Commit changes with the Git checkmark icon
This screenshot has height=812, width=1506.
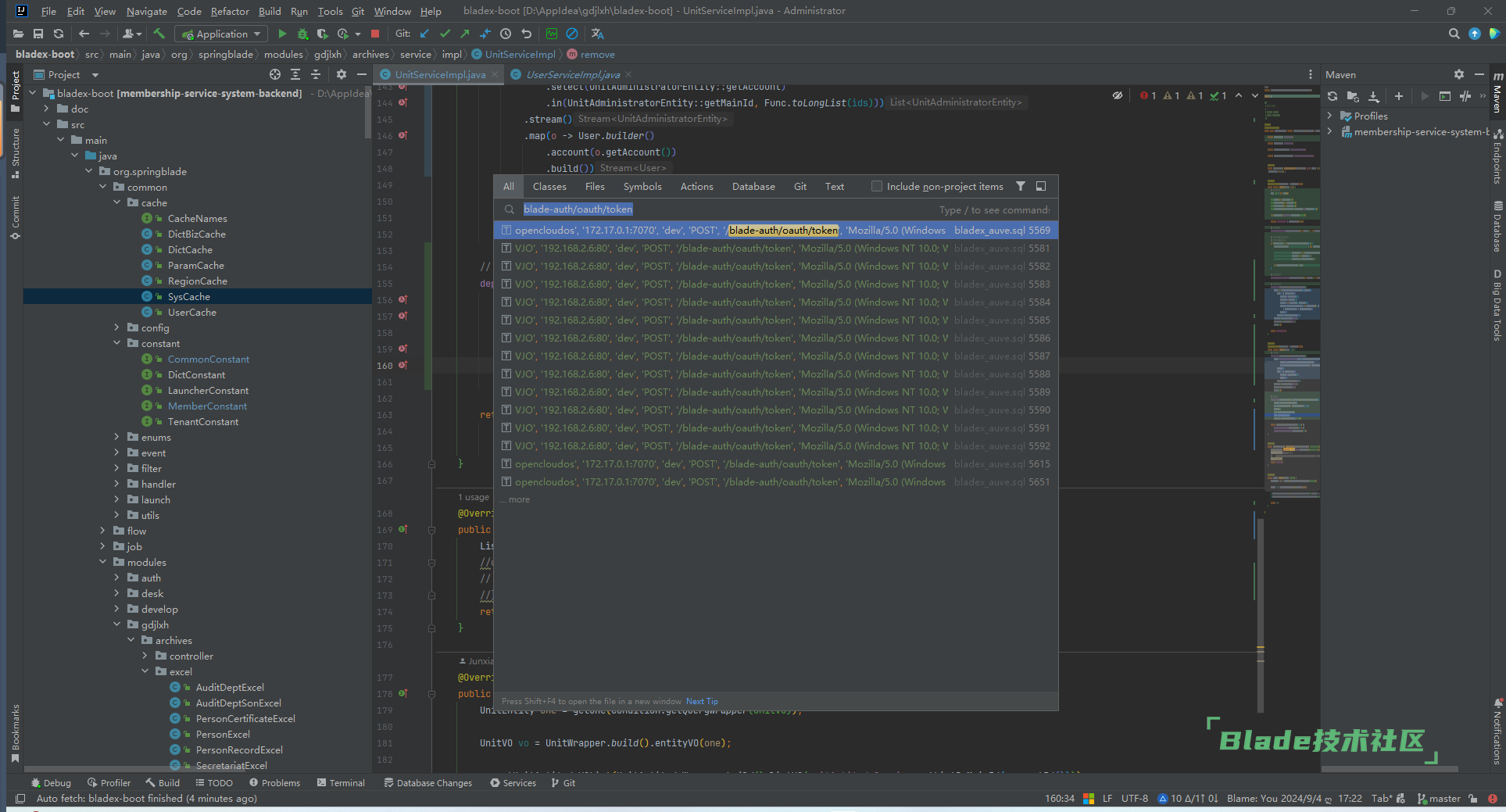pyautogui.click(x=445, y=34)
